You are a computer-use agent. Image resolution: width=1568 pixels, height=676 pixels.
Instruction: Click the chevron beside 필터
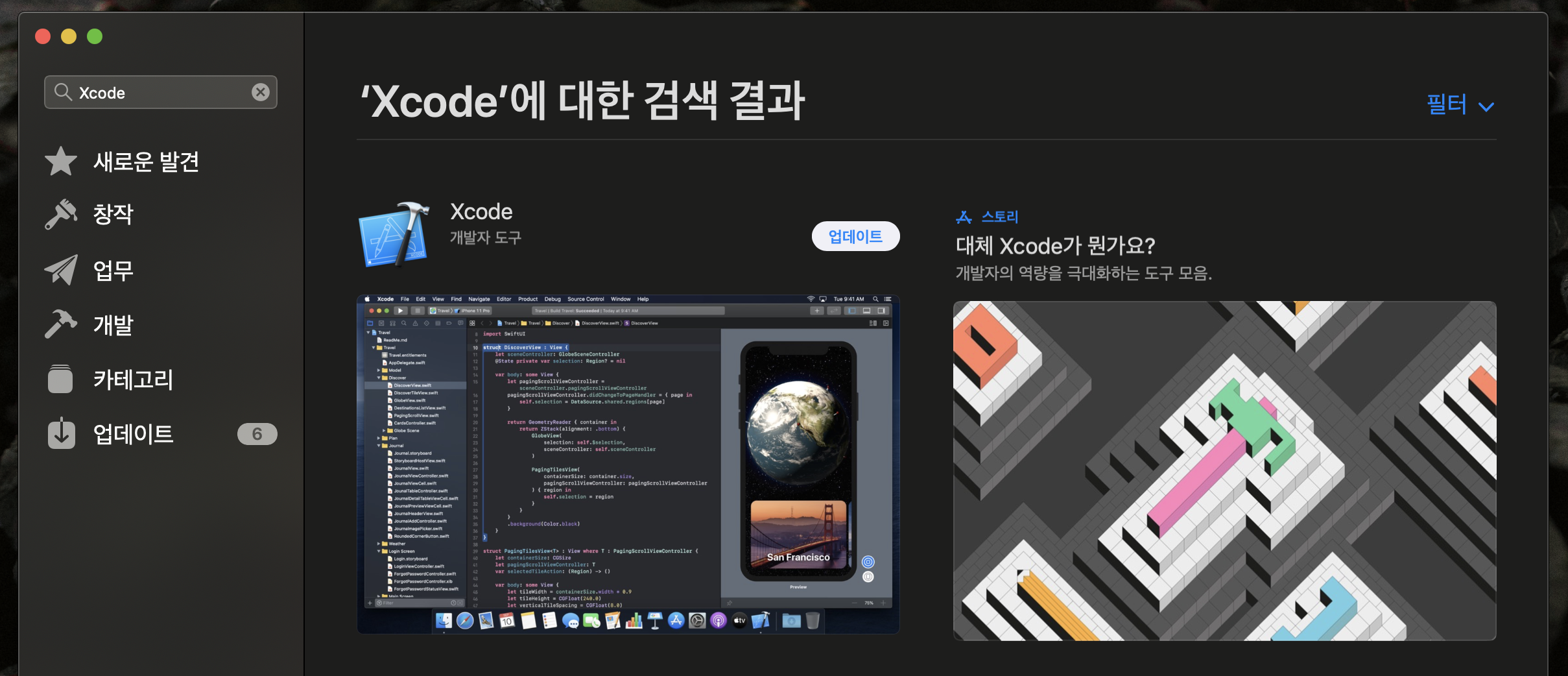pos(1486,107)
